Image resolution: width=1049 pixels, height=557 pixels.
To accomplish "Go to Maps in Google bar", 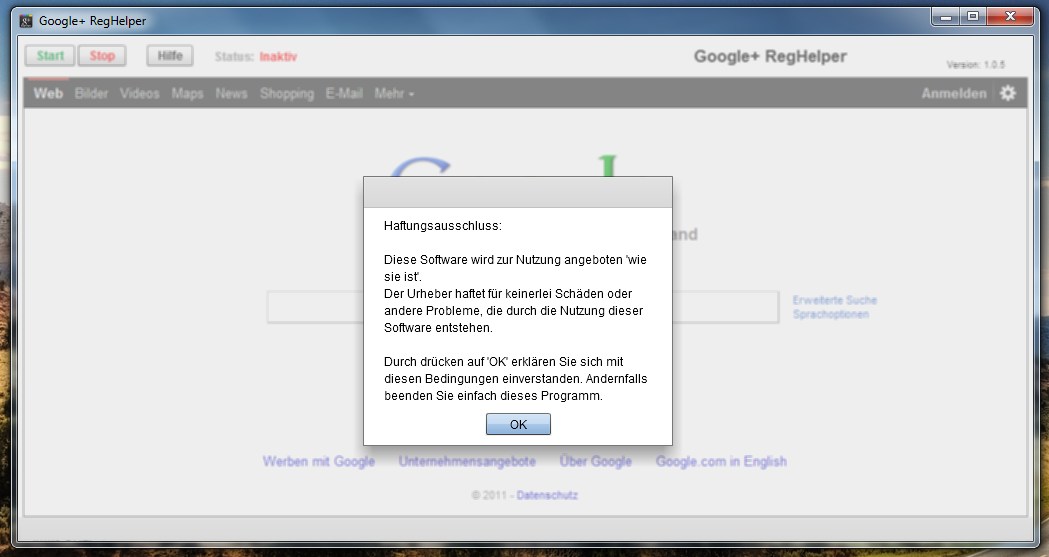I will coord(187,94).
